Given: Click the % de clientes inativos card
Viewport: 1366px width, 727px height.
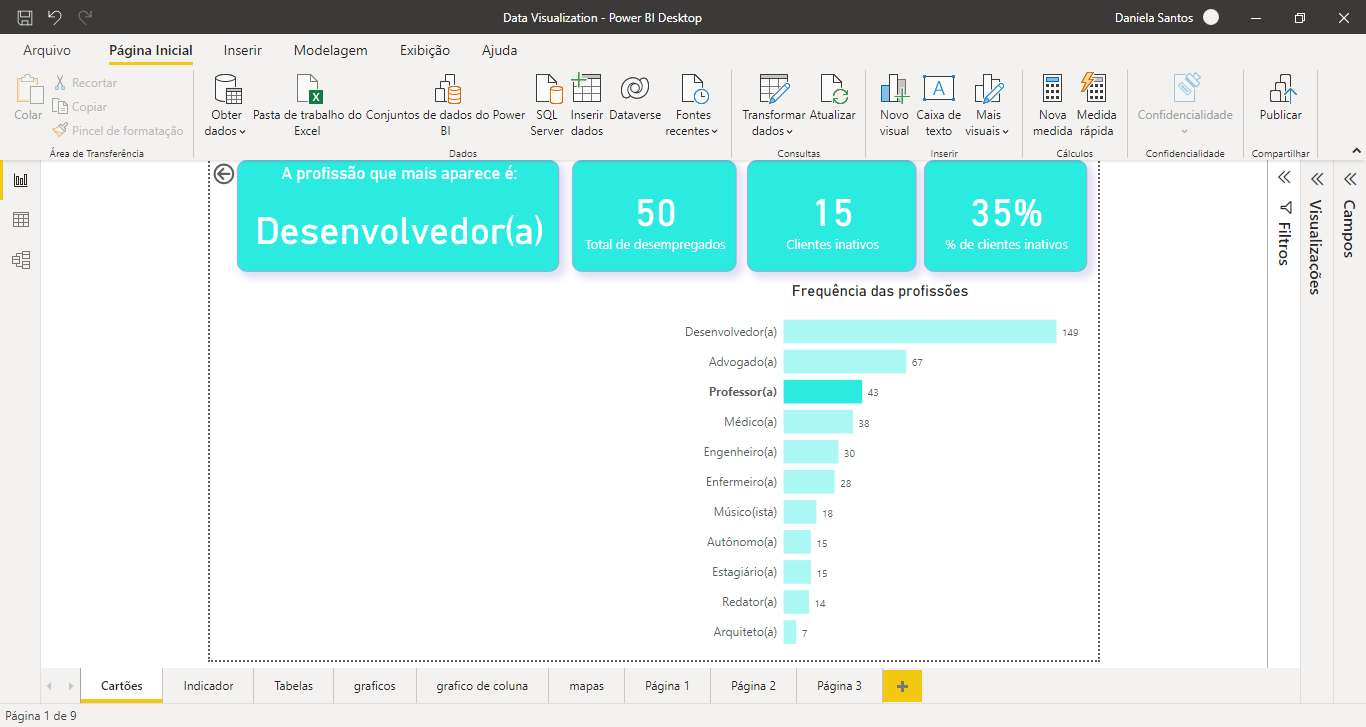Looking at the screenshot, I should pyautogui.click(x=1006, y=216).
